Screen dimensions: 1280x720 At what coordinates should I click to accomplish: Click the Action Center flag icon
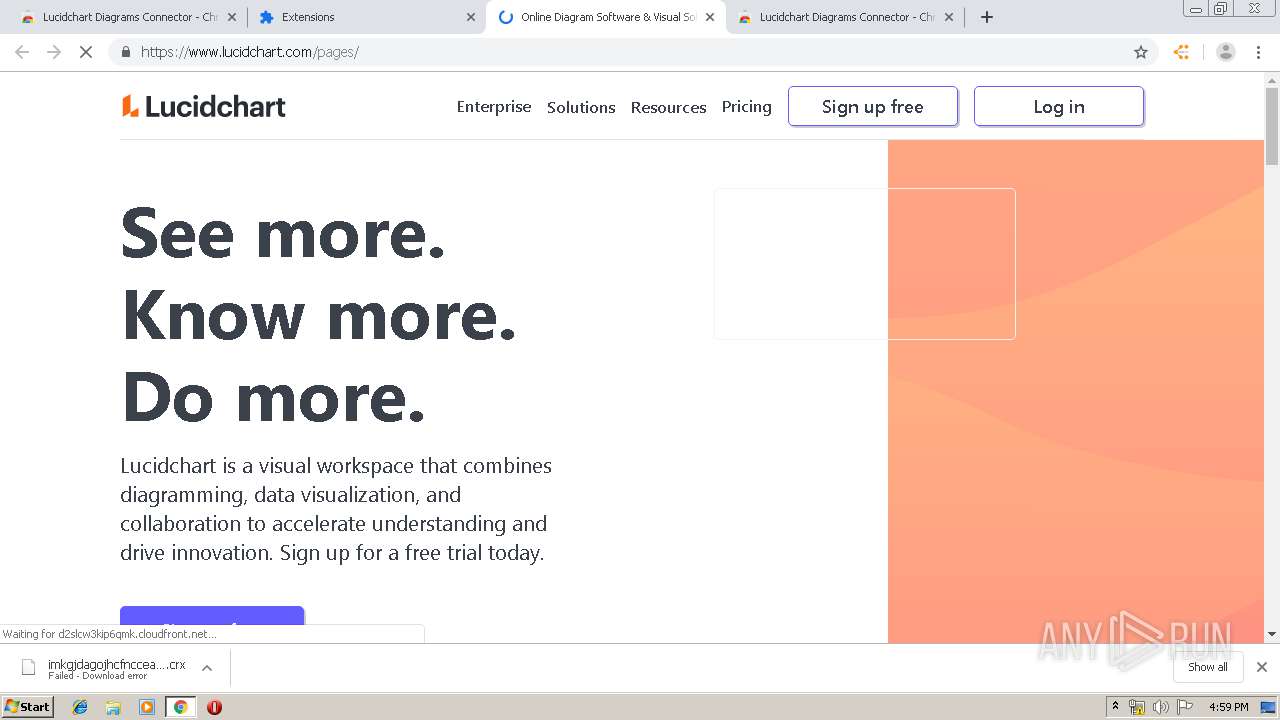pyautogui.click(x=1185, y=707)
